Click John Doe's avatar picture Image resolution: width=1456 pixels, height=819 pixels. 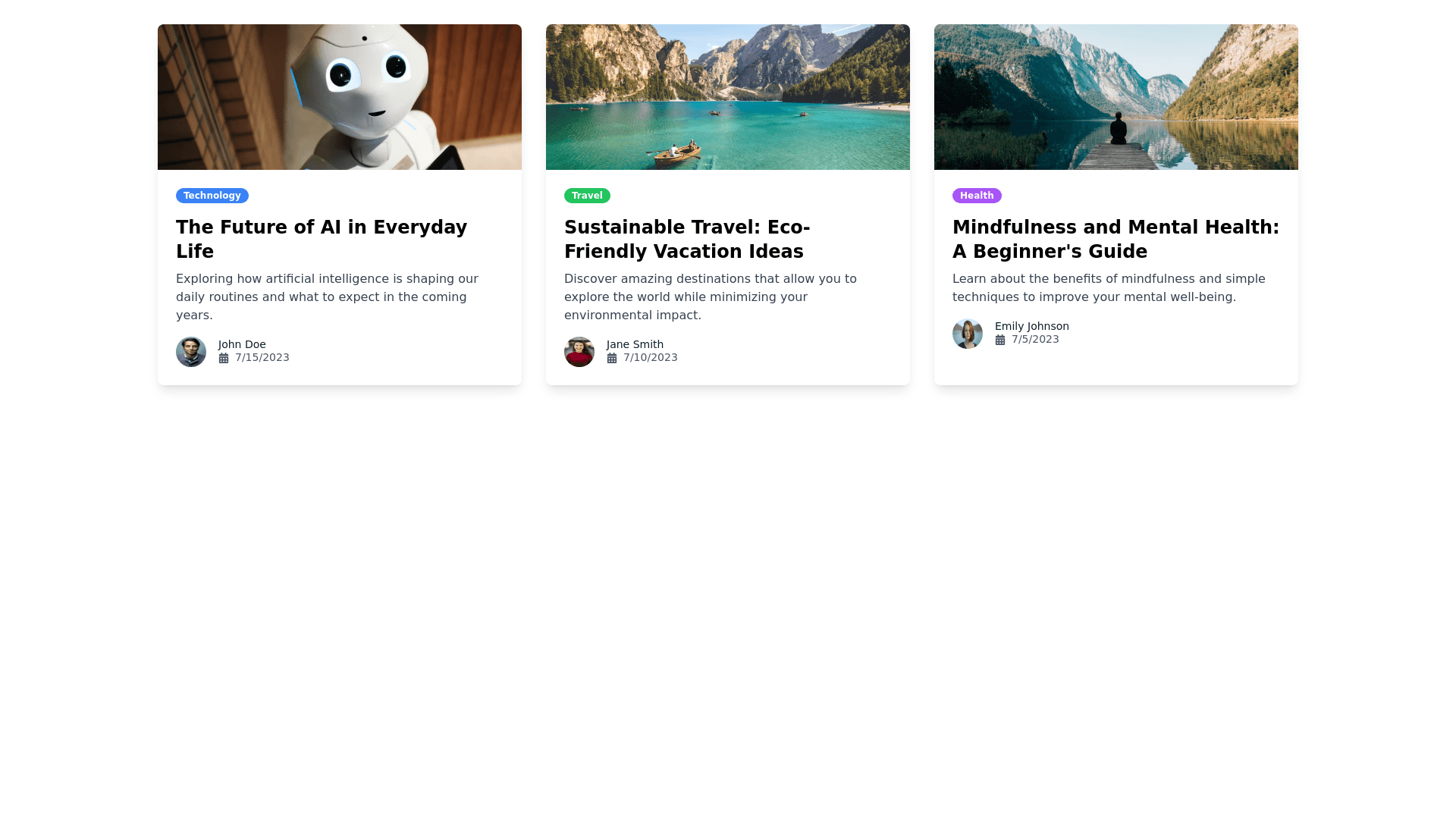(x=191, y=352)
